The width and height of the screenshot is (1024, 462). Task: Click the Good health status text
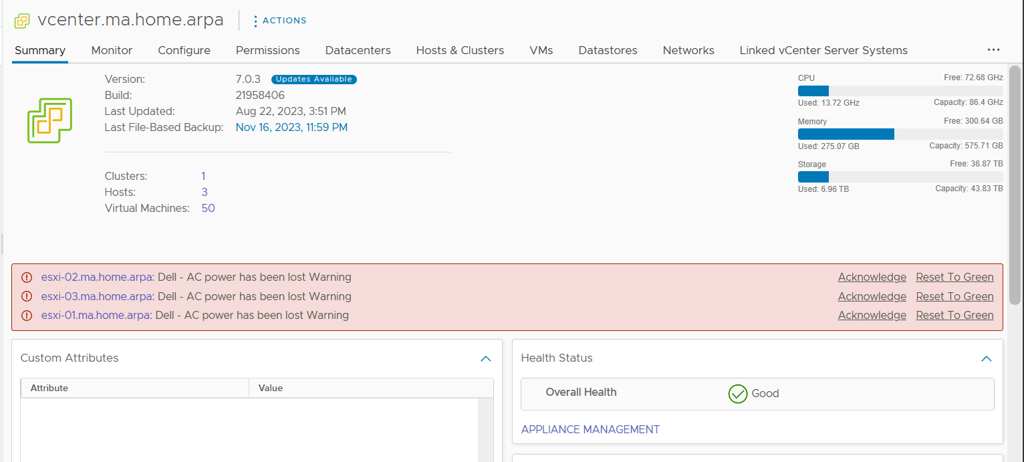[765, 393]
